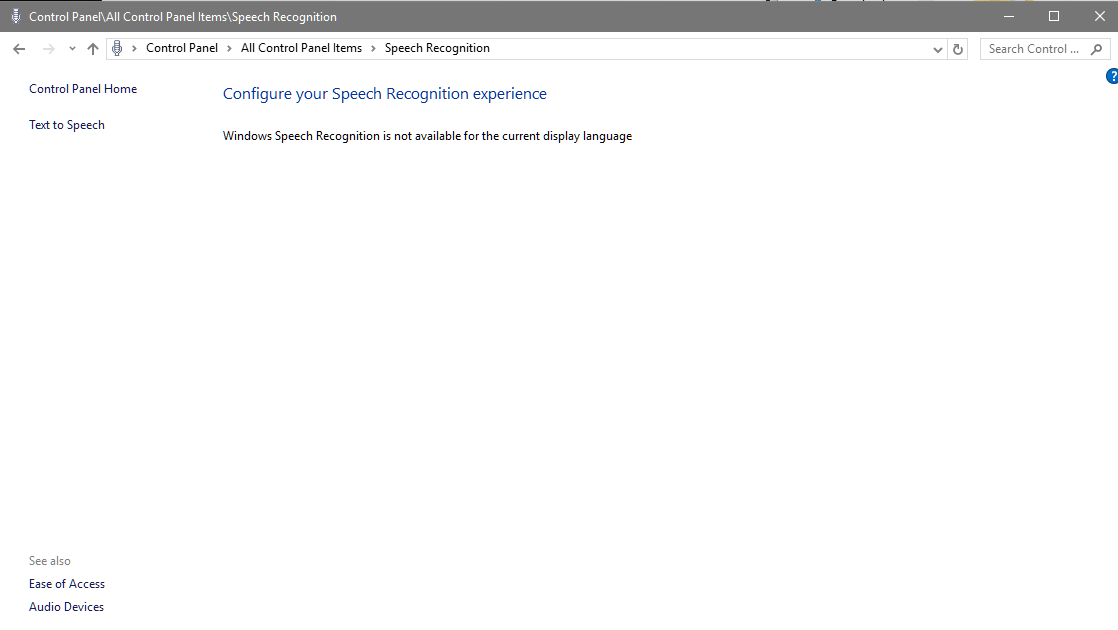The width and height of the screenshot is (1118, 630).
Task: Maximize the Speech Recognition window
Action: (1054, 16)
